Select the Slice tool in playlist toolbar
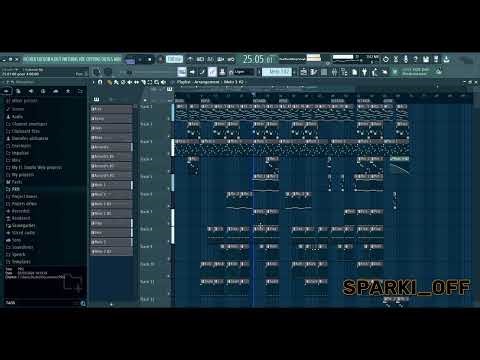480x360 pixels. [x=143, y=82]
